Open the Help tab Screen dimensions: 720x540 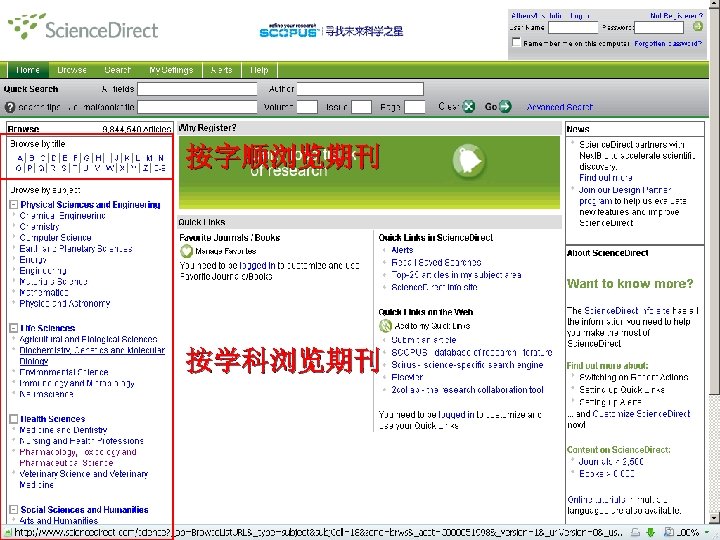[x=259, y=70]
